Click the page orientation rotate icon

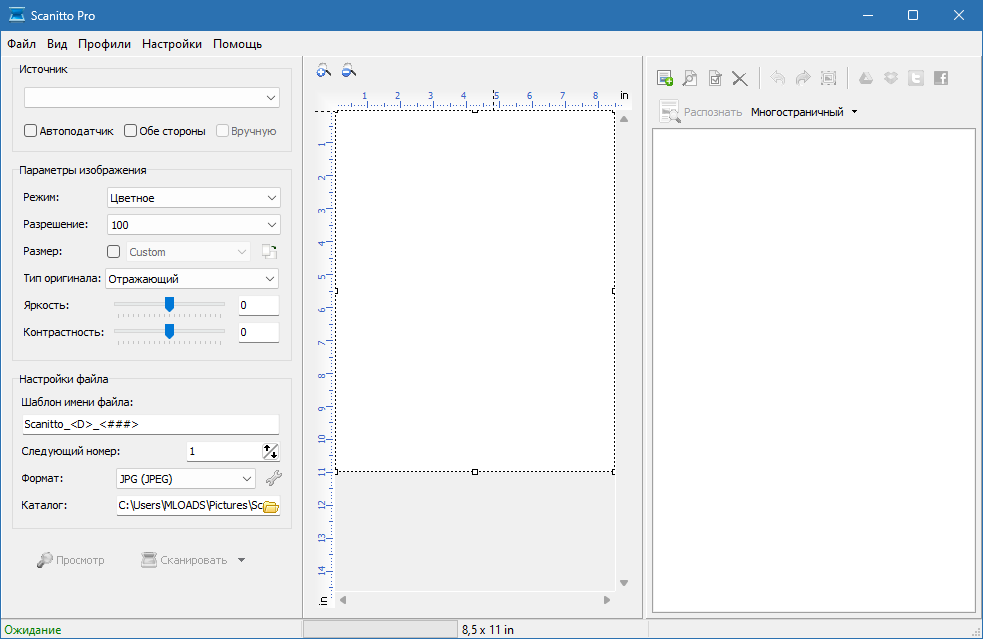click(270, 252)
